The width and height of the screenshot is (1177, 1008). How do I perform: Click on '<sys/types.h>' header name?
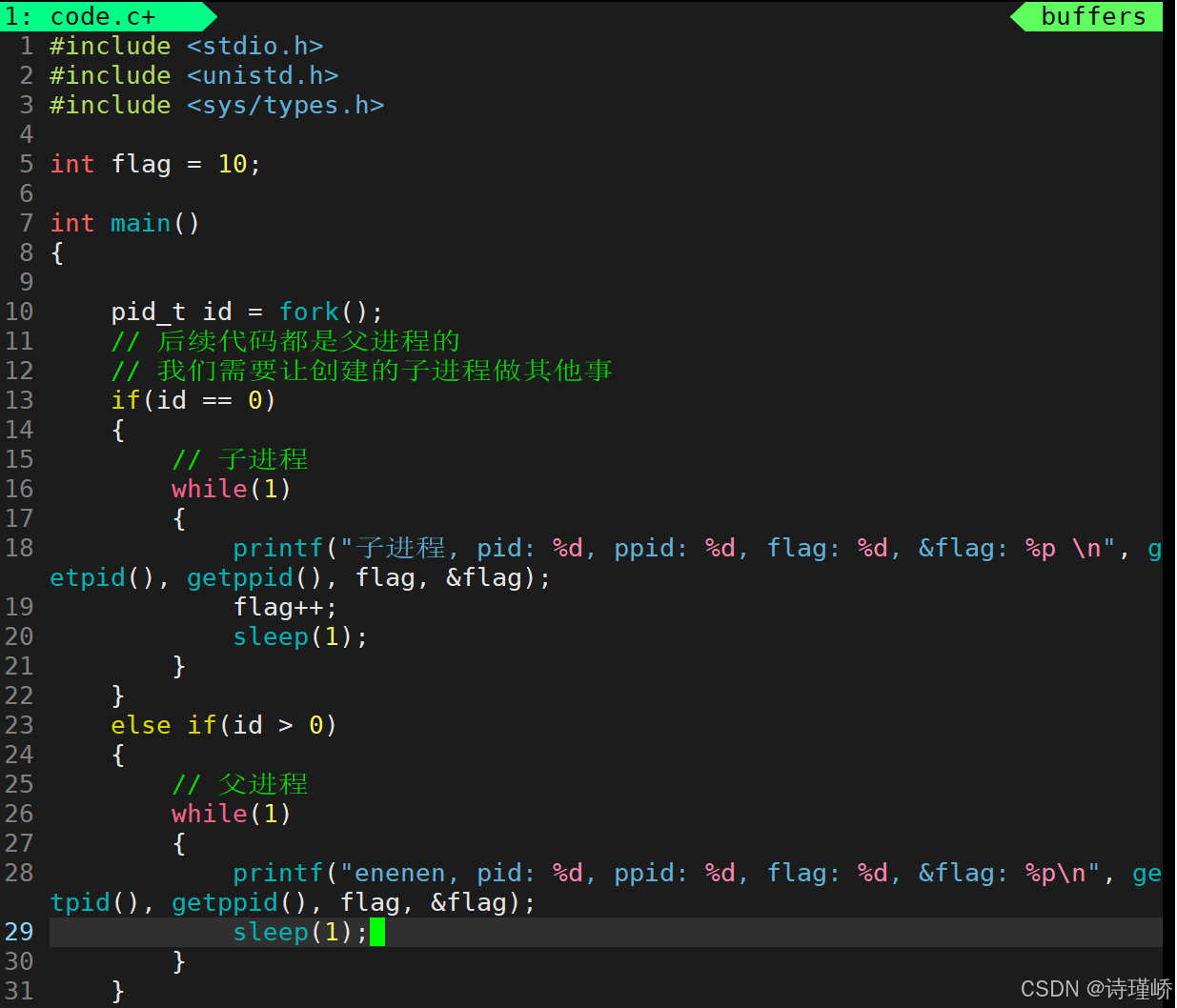pyautogui.click(x=286, y=105)
